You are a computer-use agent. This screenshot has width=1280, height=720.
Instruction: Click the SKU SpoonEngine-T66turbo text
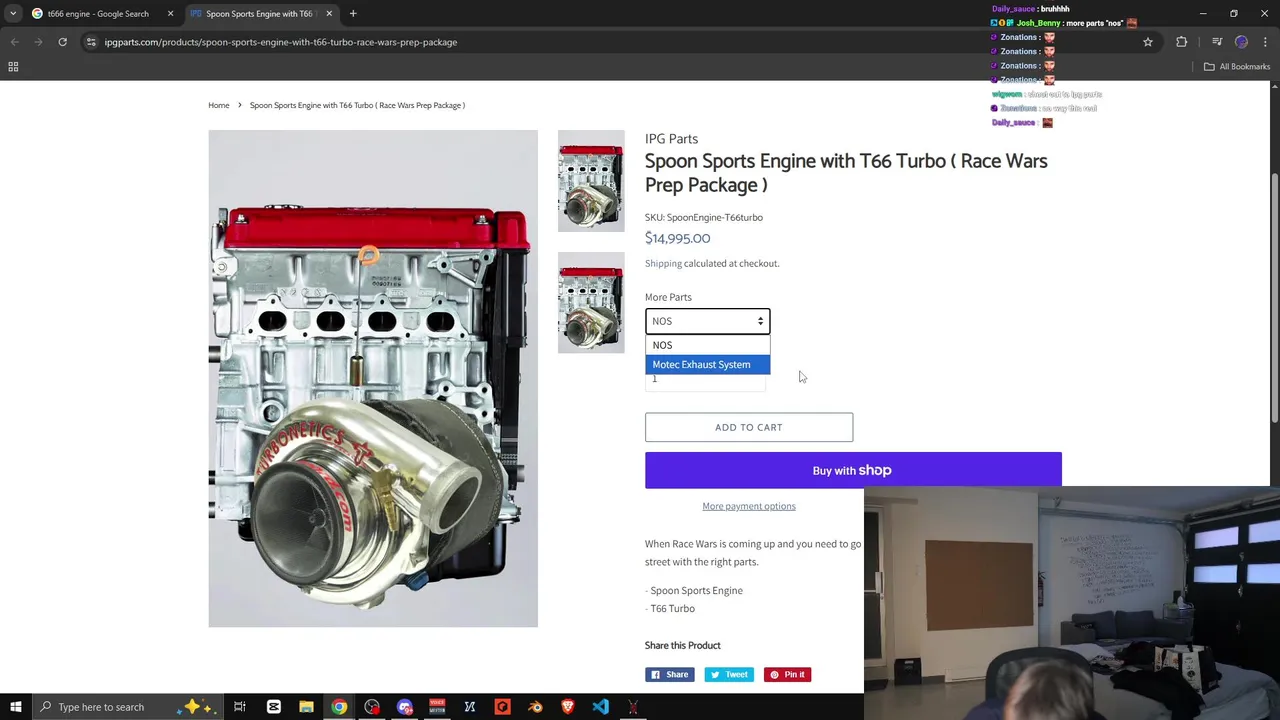[704, 217]
